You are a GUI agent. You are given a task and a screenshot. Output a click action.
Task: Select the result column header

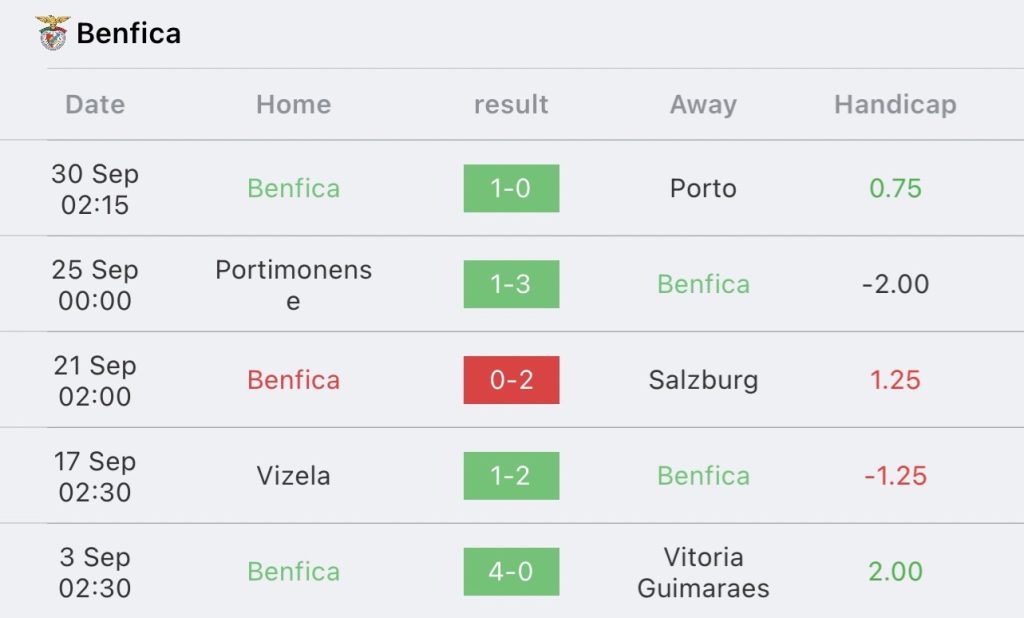pos(511,105)
